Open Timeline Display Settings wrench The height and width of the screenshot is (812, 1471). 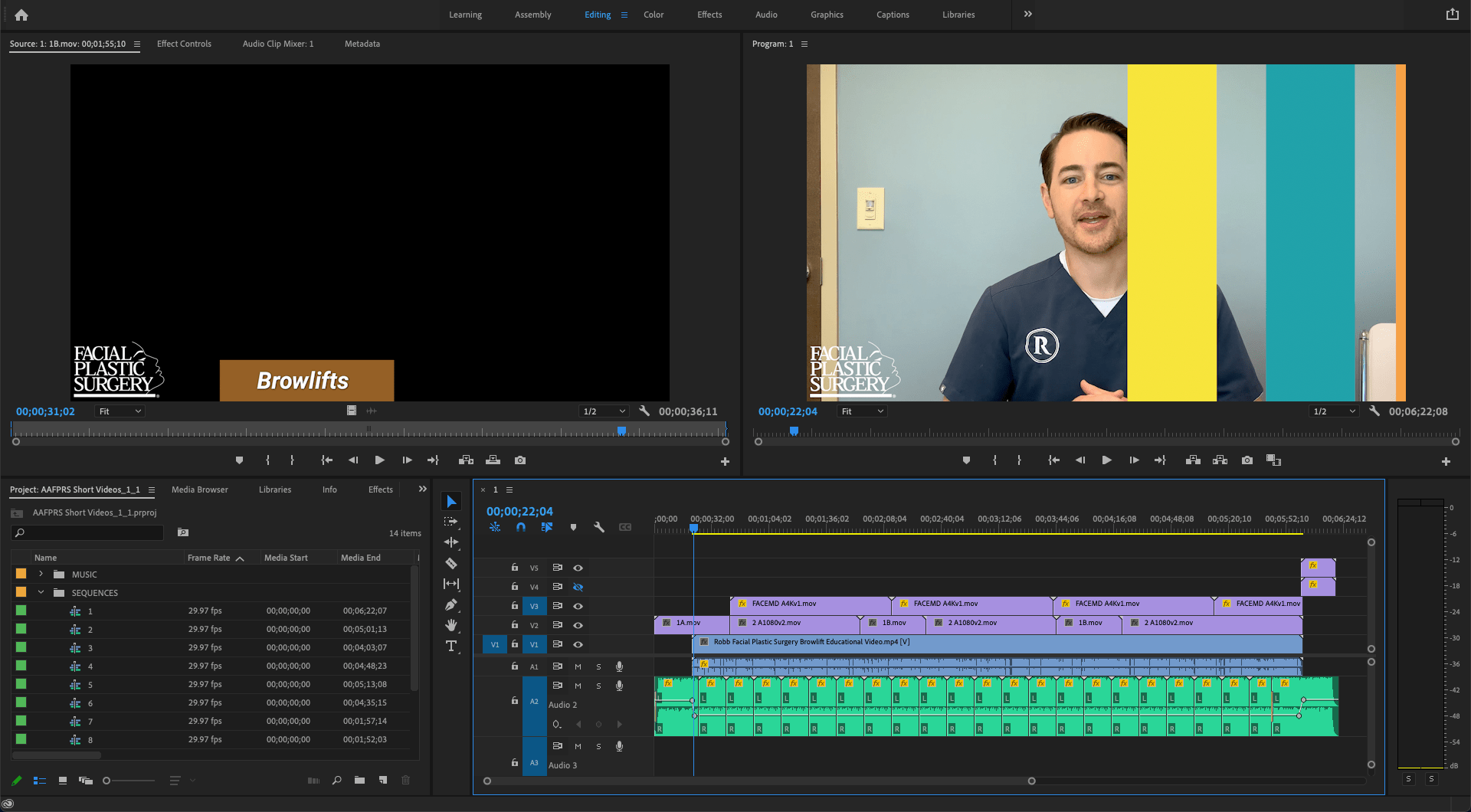pos(599,527)
